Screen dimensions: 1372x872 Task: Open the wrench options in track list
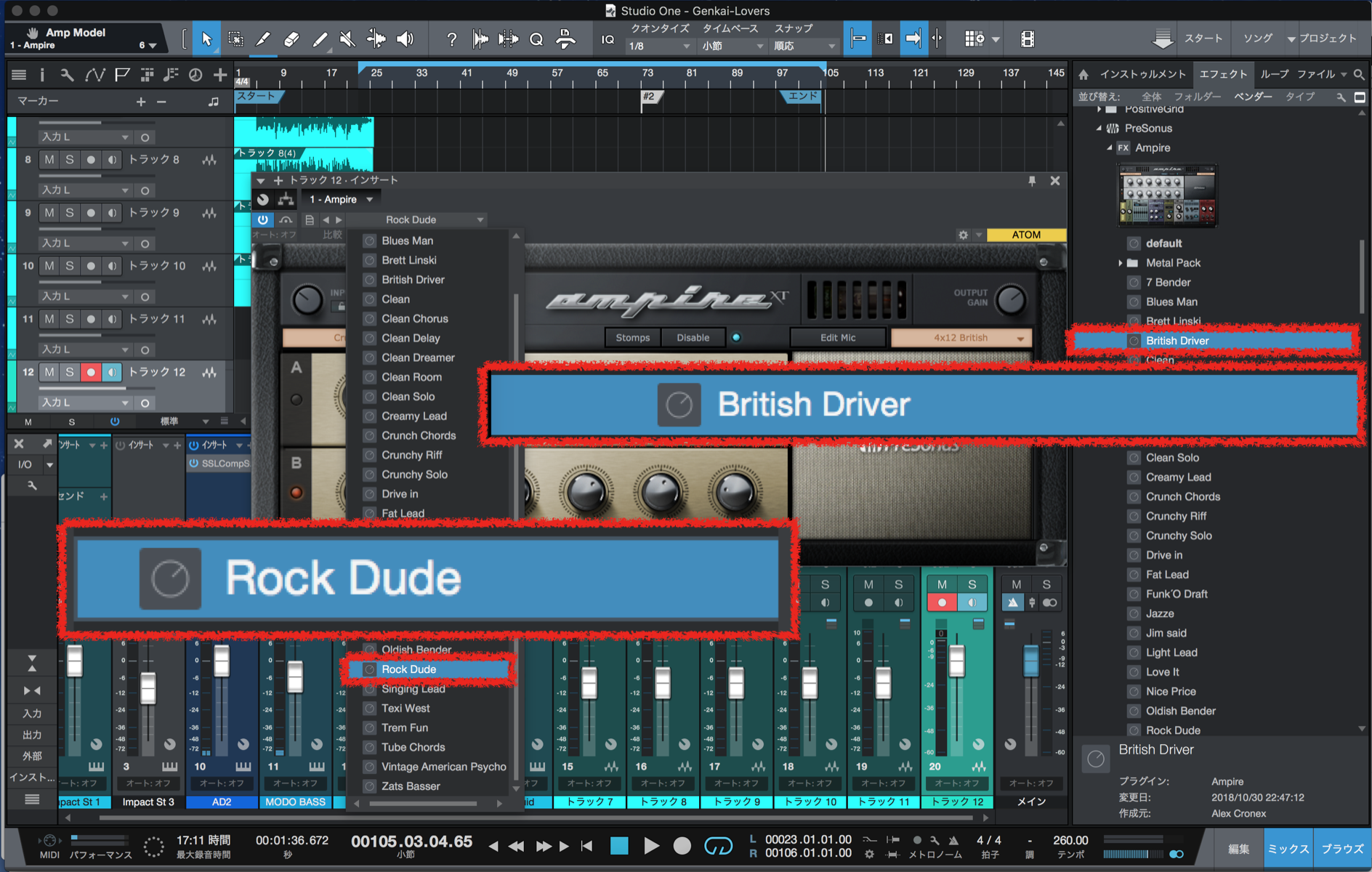point(67,74)
